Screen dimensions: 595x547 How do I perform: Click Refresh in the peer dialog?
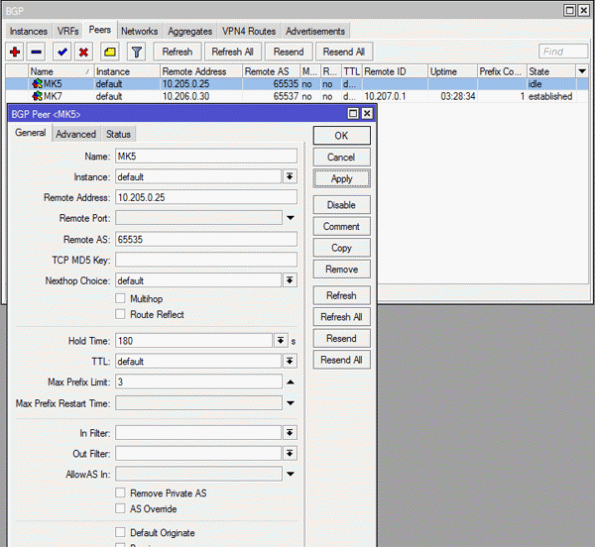point(342,296)
